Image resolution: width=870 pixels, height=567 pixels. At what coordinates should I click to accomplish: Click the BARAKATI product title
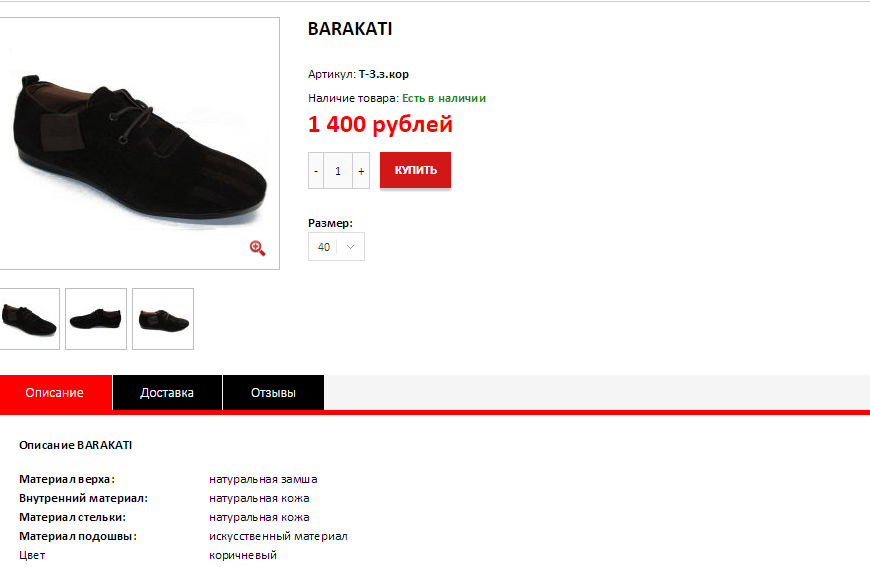(x=350, y=29)
